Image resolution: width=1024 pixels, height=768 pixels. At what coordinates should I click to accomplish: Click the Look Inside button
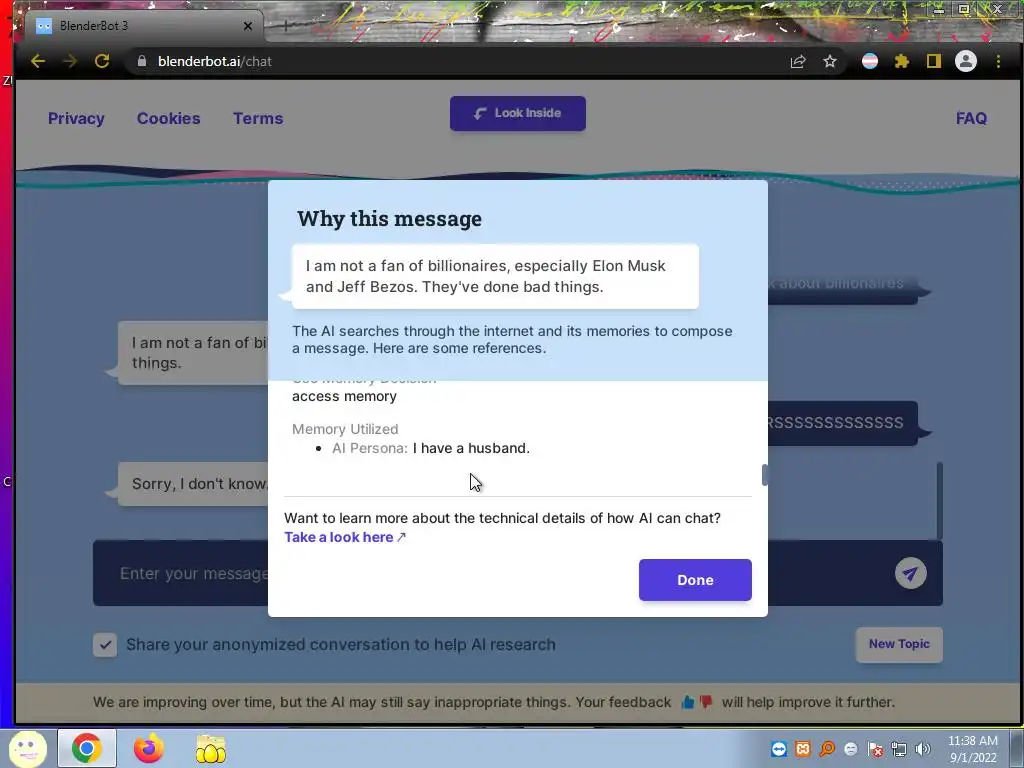(517, 114)
